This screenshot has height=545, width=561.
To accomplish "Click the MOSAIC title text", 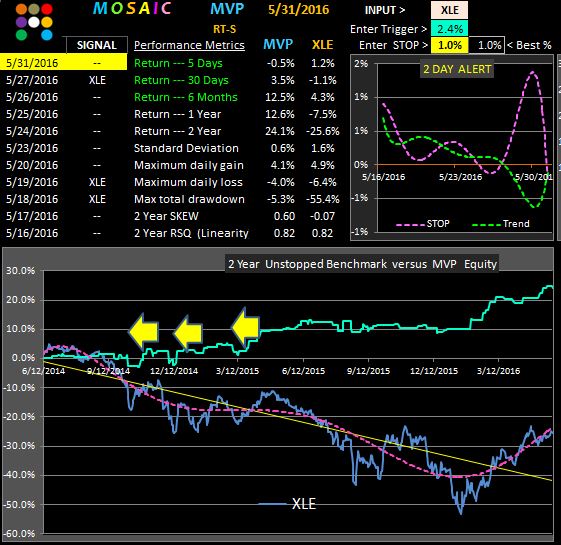I will click(132, 9).
